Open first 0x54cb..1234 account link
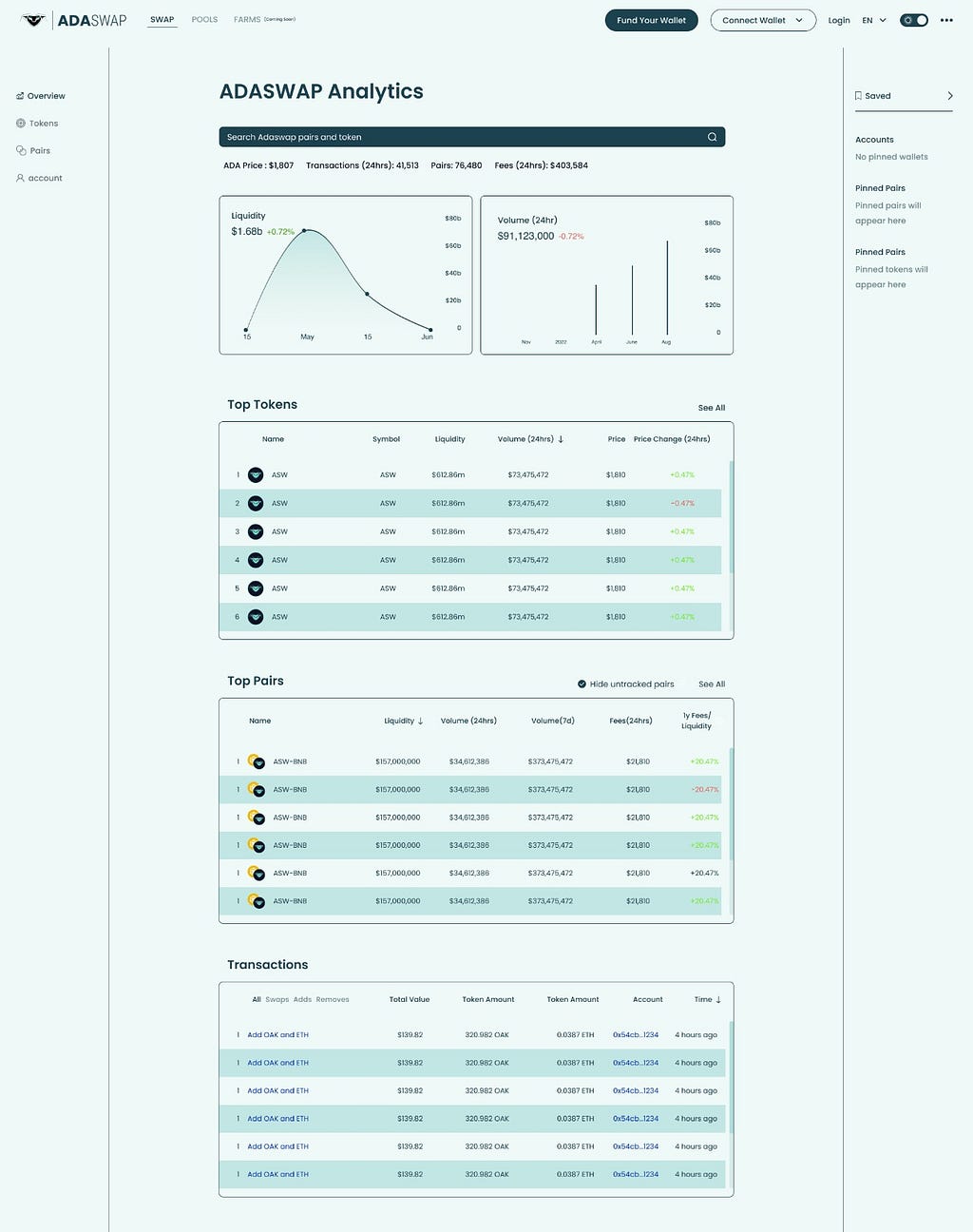 pos(636,1035)
